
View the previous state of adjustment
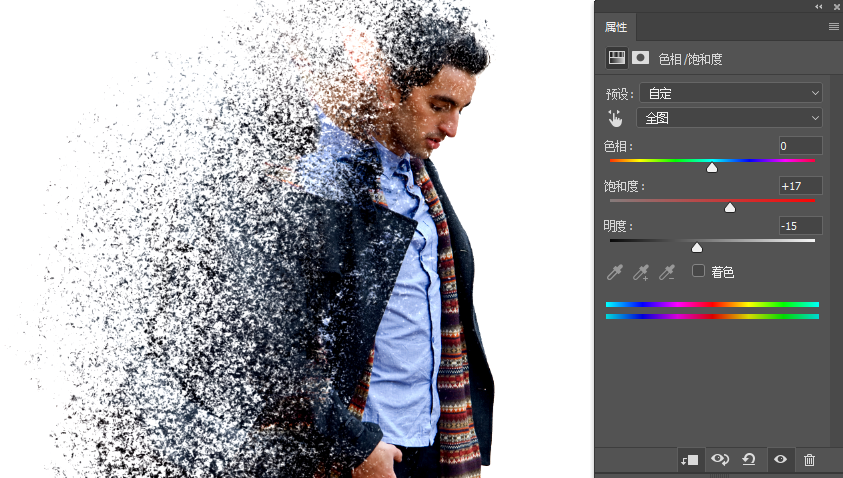720,459
